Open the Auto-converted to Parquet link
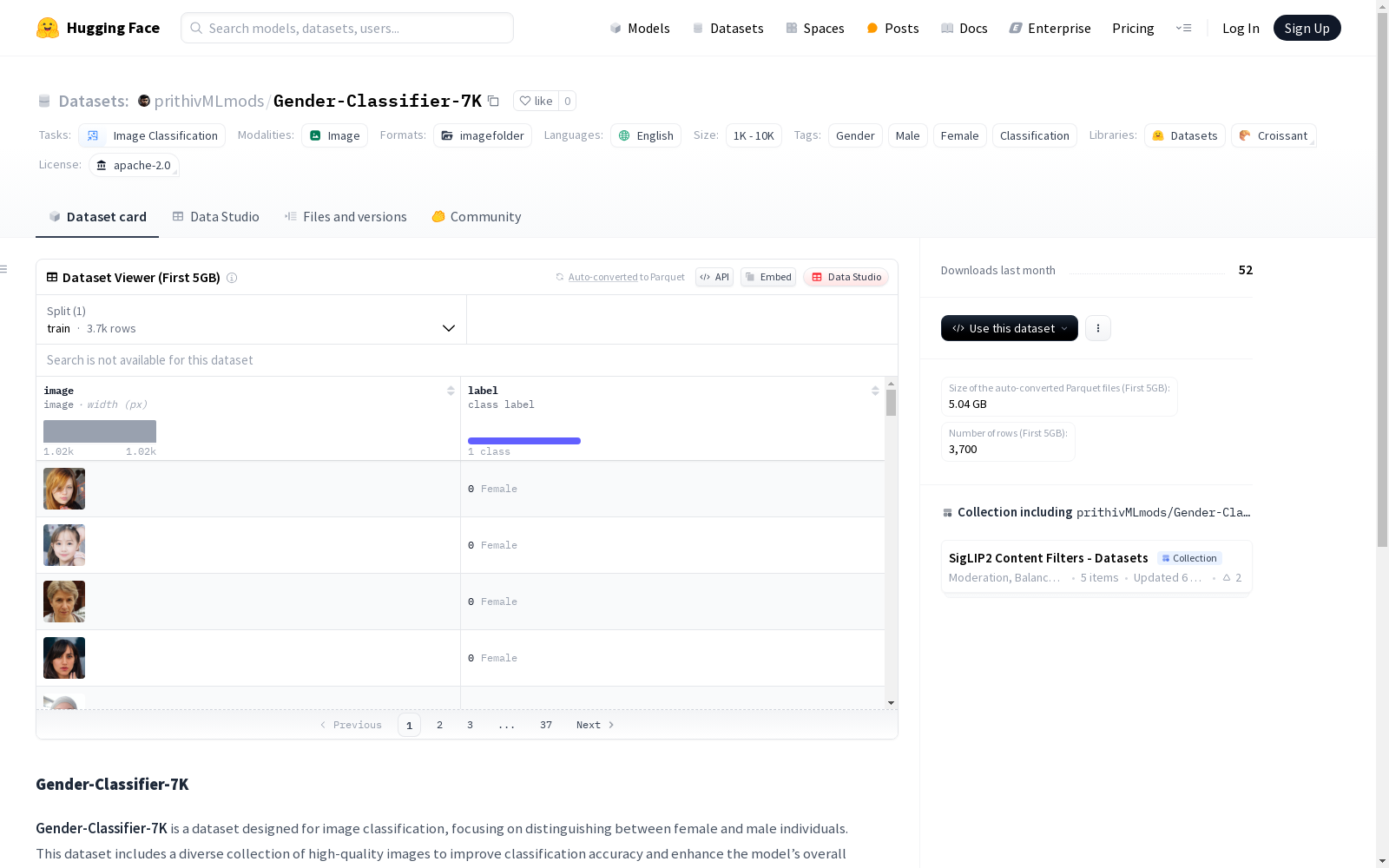 coord(620,277)
